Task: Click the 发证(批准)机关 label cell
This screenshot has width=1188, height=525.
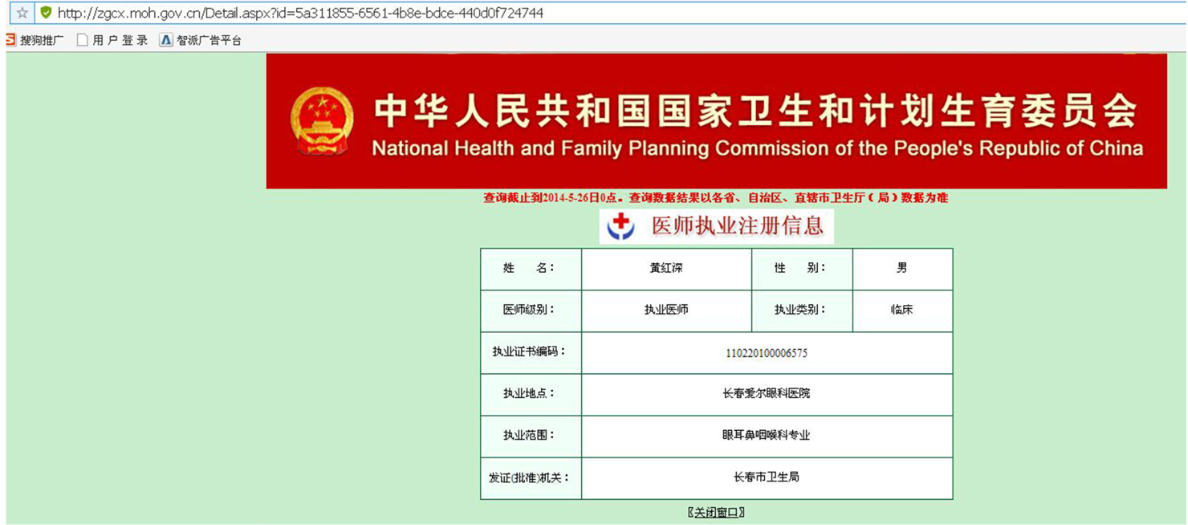Action: click(531, 478)
